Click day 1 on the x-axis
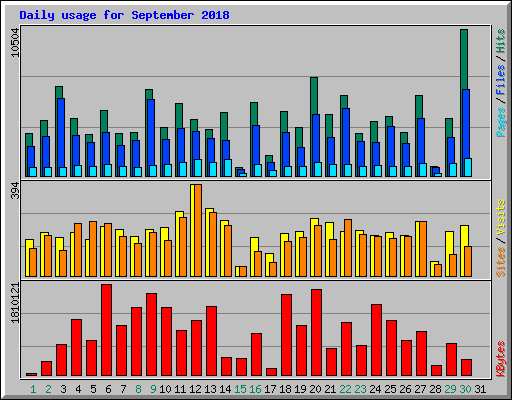 pyautogui.click(x=33, y=389)
